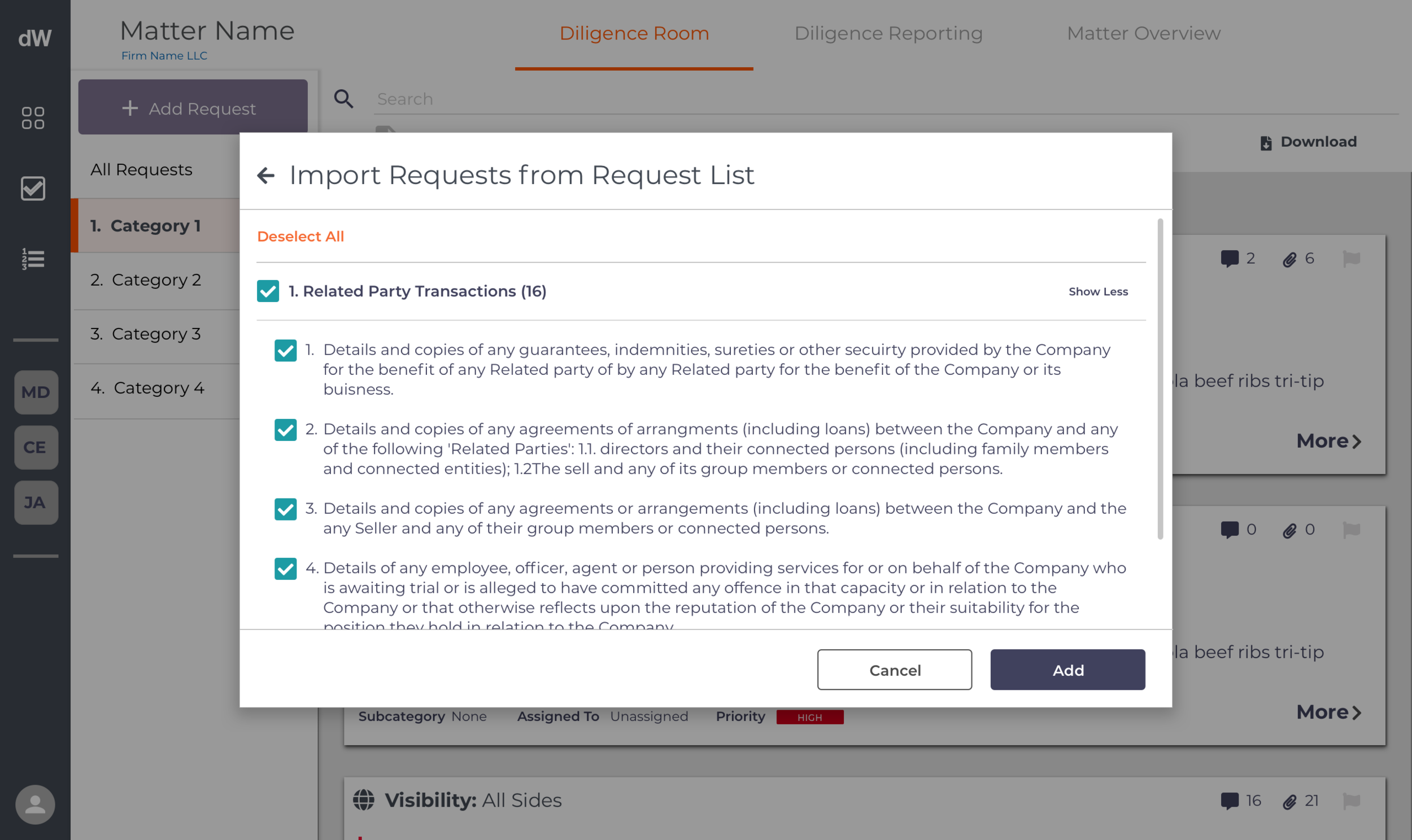Click the Add button
The width and height of the screenshot is (1412, 840).
(1067, 670)
